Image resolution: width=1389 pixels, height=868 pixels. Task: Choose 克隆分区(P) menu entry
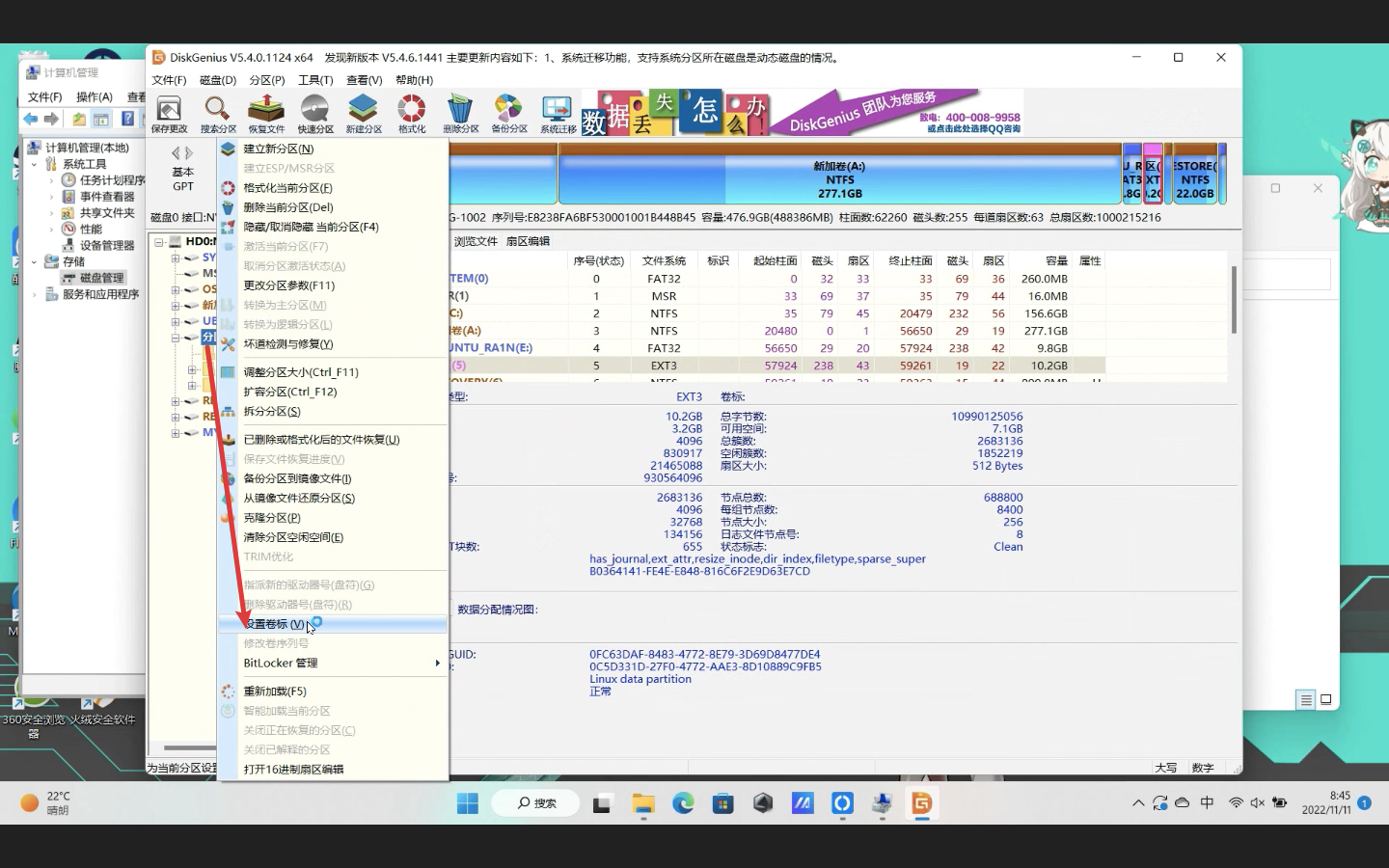click(333, 518)
